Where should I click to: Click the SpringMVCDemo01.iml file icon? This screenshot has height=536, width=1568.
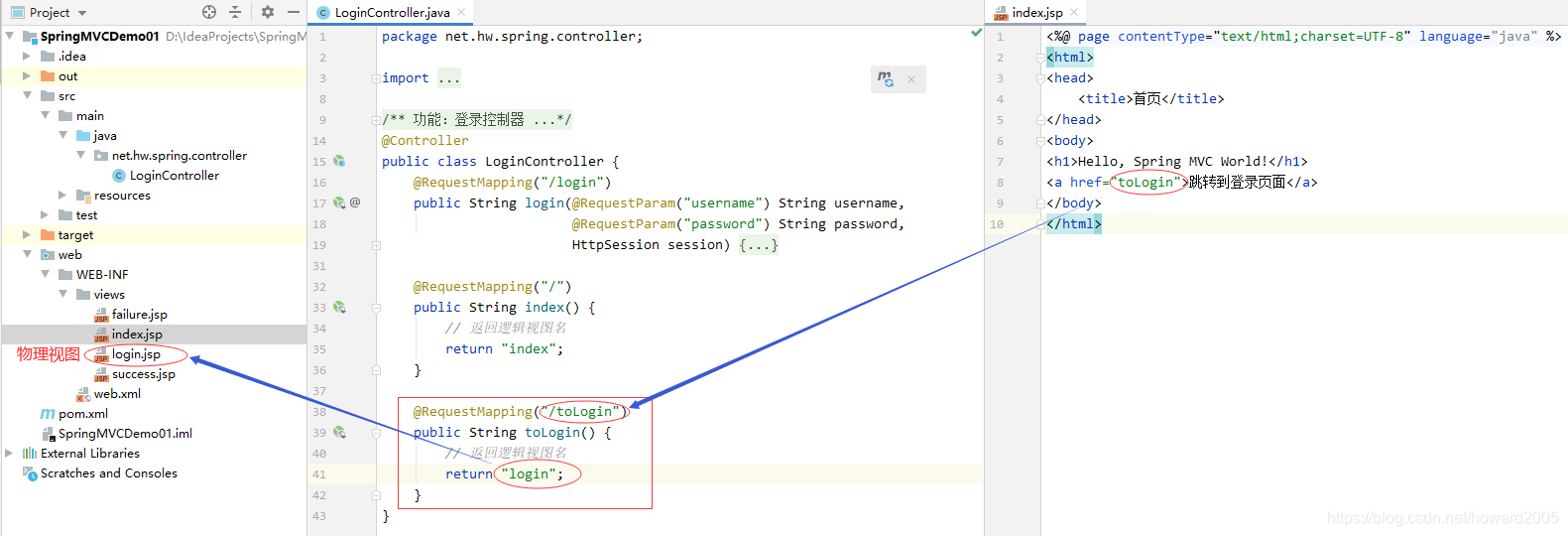coord(48,434)
